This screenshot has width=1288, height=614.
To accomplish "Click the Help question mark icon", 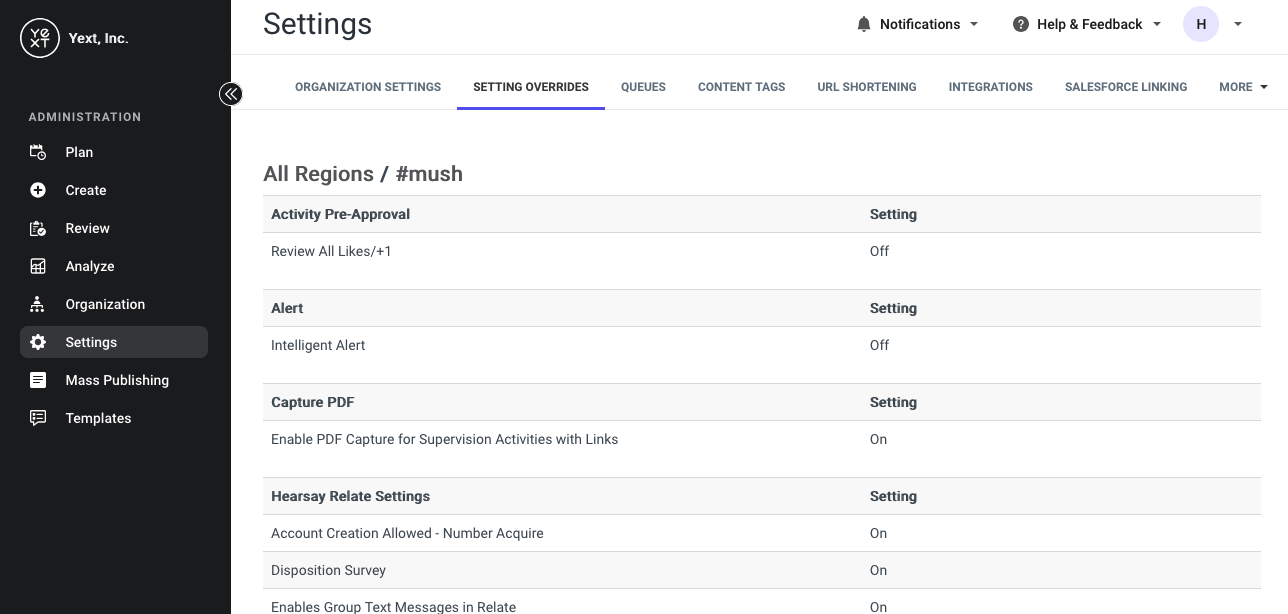I will point(1021,24).
